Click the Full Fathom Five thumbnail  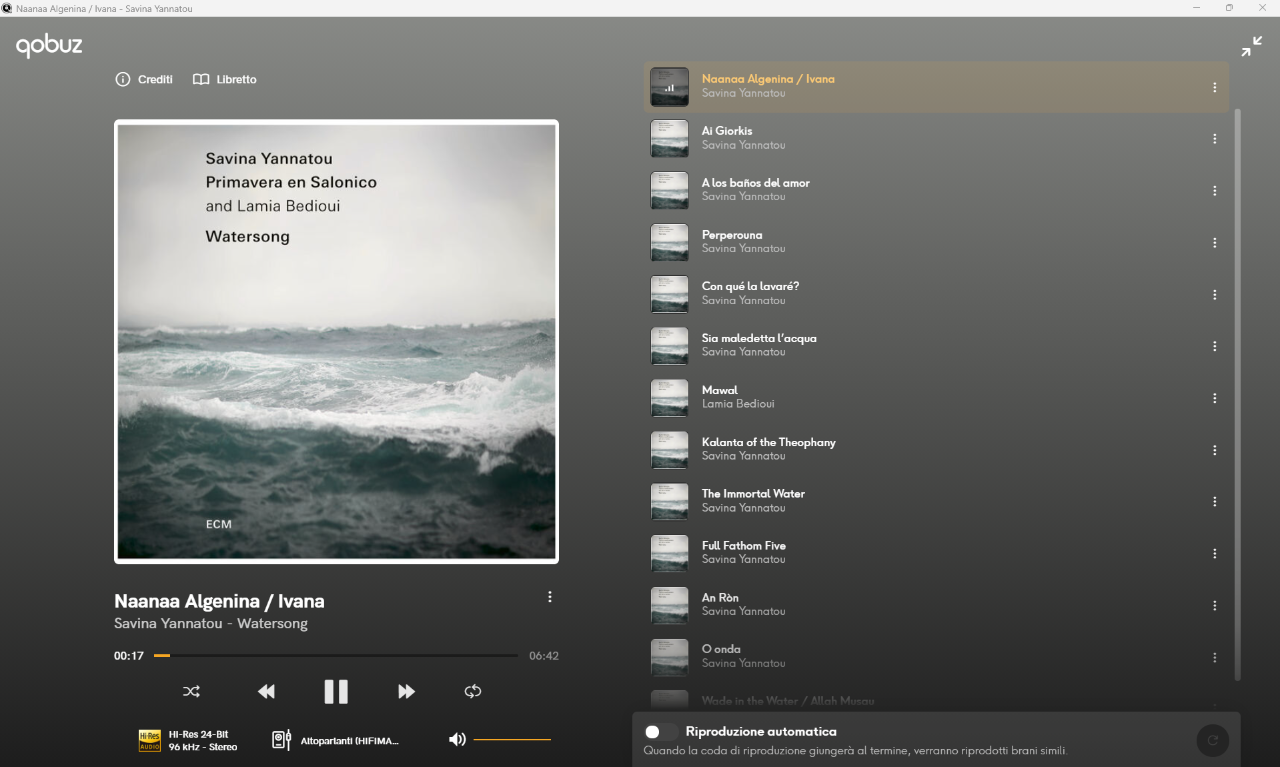(670, 554)
